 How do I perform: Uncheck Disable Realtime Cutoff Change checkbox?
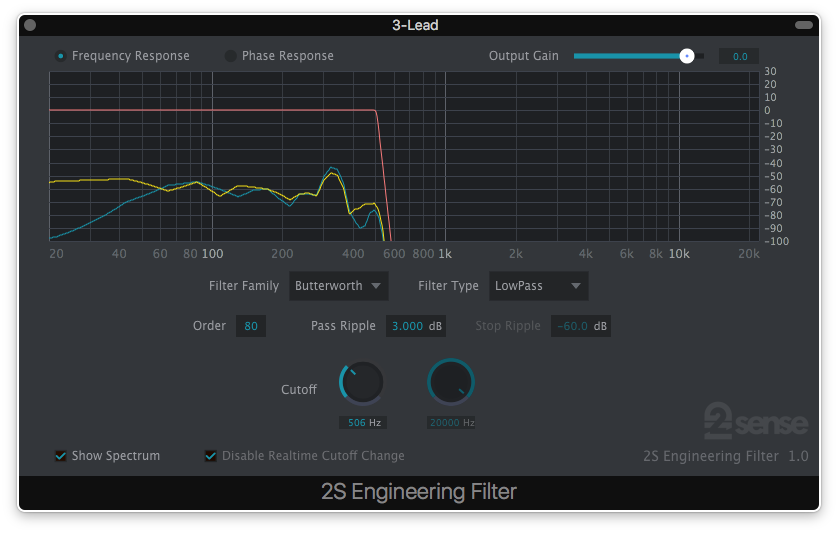[x=211, y=456]
